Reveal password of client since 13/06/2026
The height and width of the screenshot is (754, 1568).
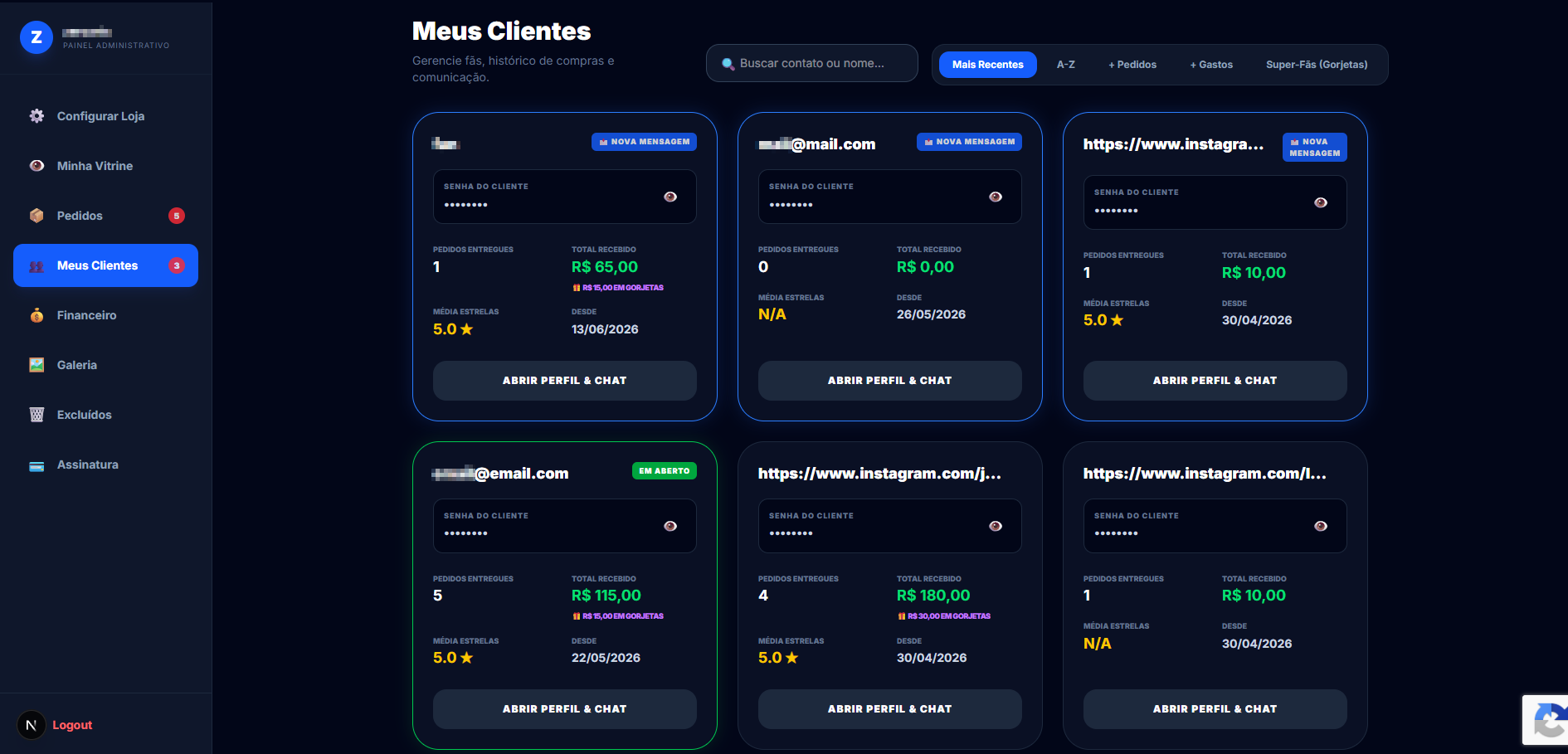tap(670, 197)
